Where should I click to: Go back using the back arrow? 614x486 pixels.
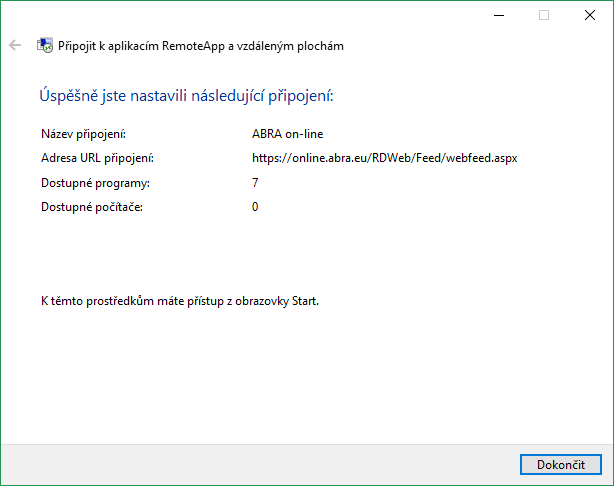15,45
